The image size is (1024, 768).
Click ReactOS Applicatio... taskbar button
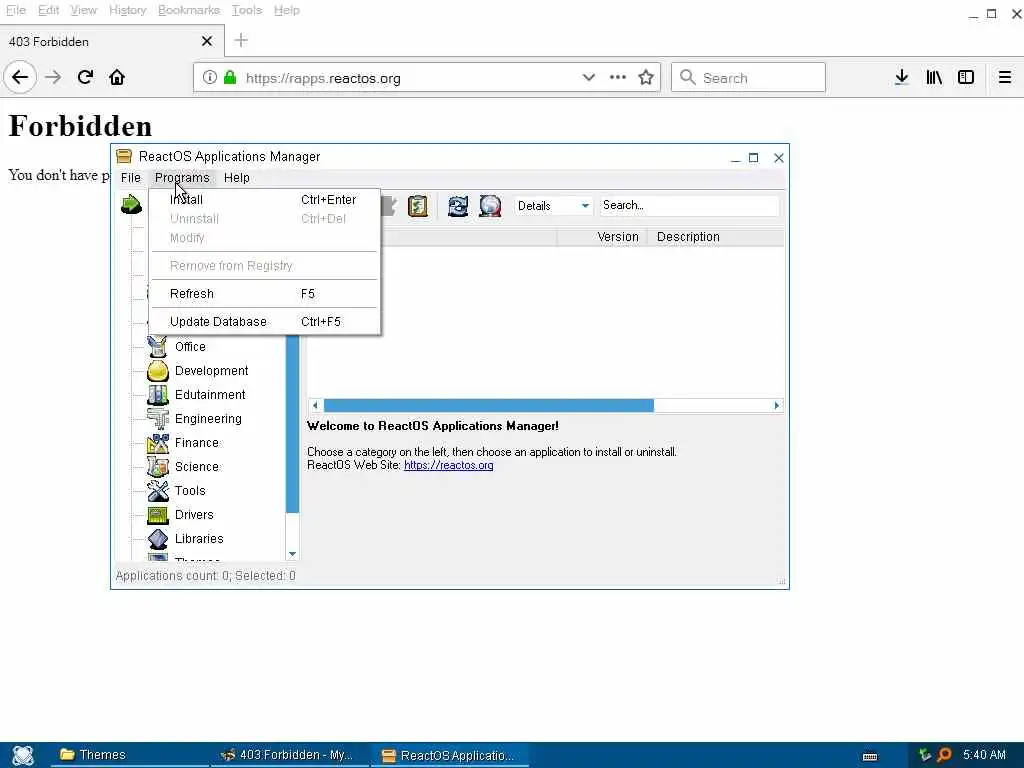(449, 756)
